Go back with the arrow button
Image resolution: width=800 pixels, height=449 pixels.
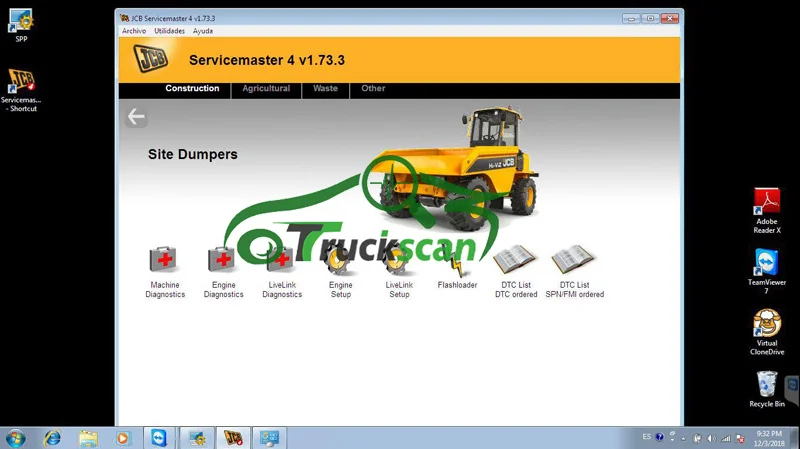[x=136, y=117]
